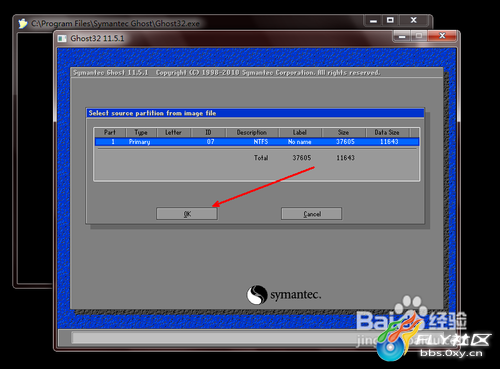The height and width of the screenshot is (369, 500).
Task: Close the background Ghost32.exe console window
Action: (x=414, y=20)
